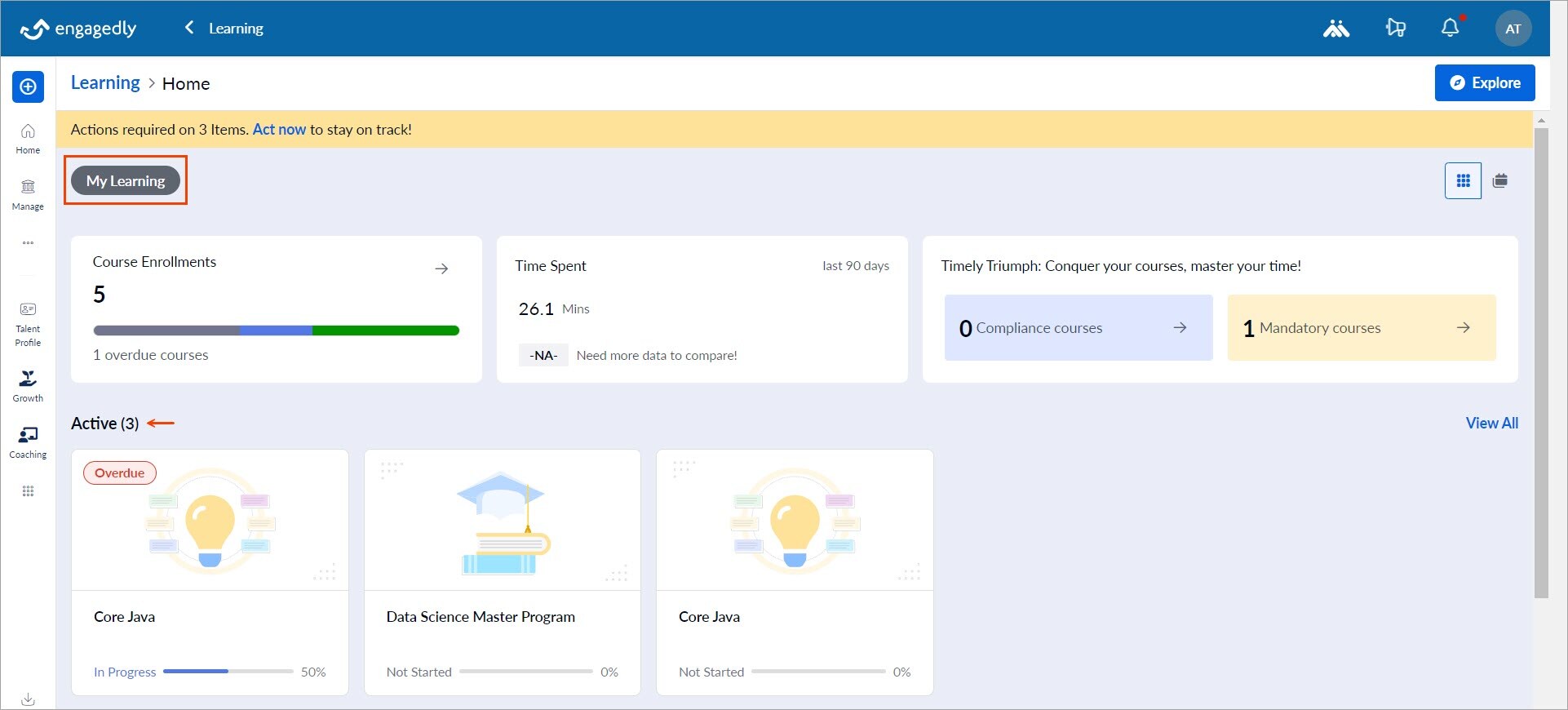Open Home in the left sidebar
This screenshot has width=1568, height=710.
tap(28, 138)
